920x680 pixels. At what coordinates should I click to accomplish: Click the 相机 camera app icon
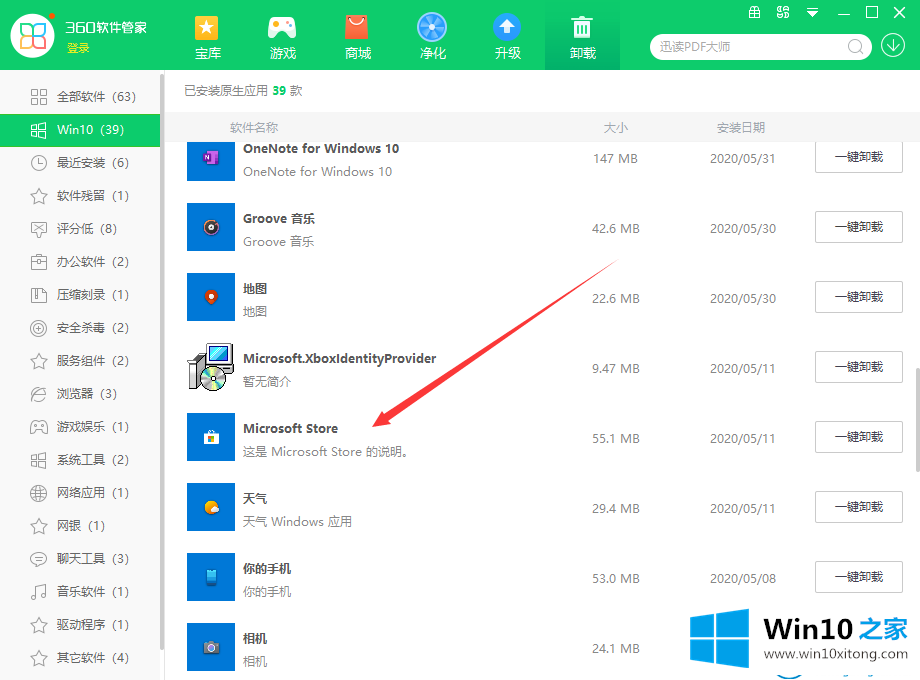[x=211, y=647]
